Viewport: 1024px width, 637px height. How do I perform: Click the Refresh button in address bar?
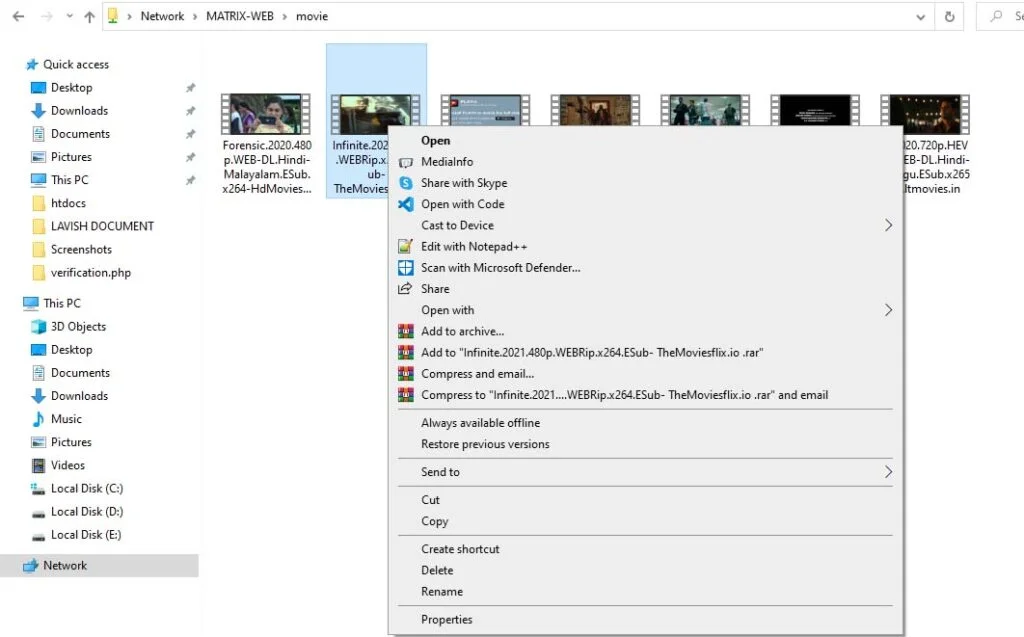click(950, 17)
